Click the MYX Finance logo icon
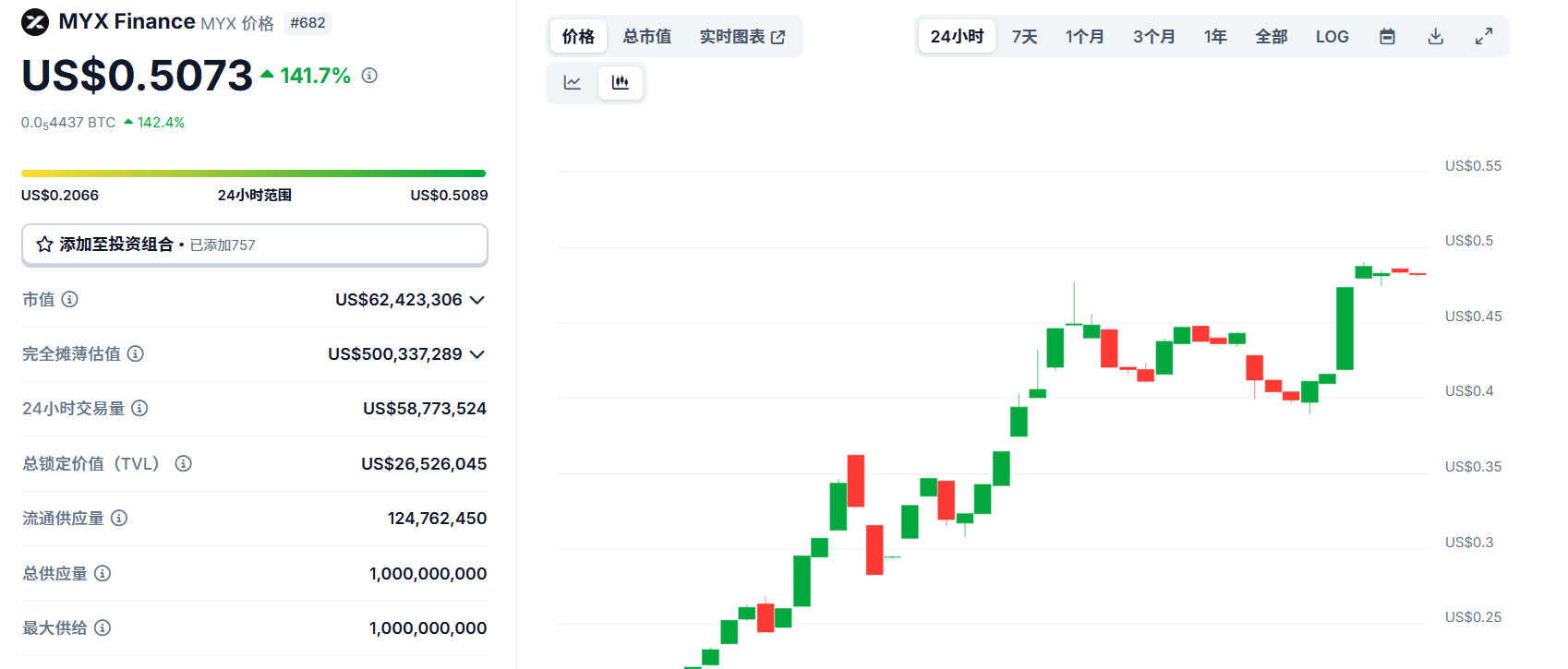Screen dimensions: 1568x669 (x=35, y=22)
